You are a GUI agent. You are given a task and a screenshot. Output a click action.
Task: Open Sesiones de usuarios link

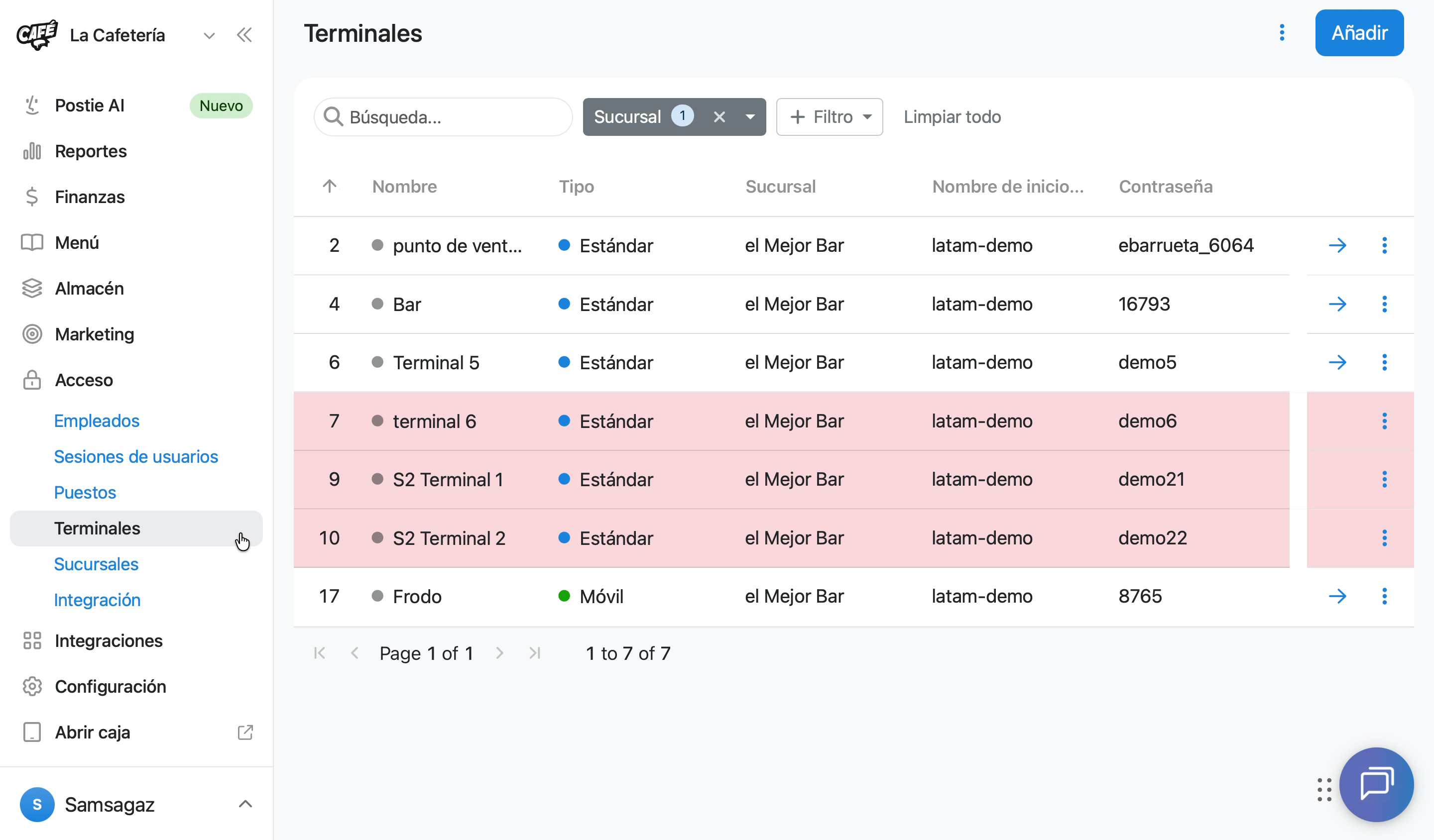136,457
